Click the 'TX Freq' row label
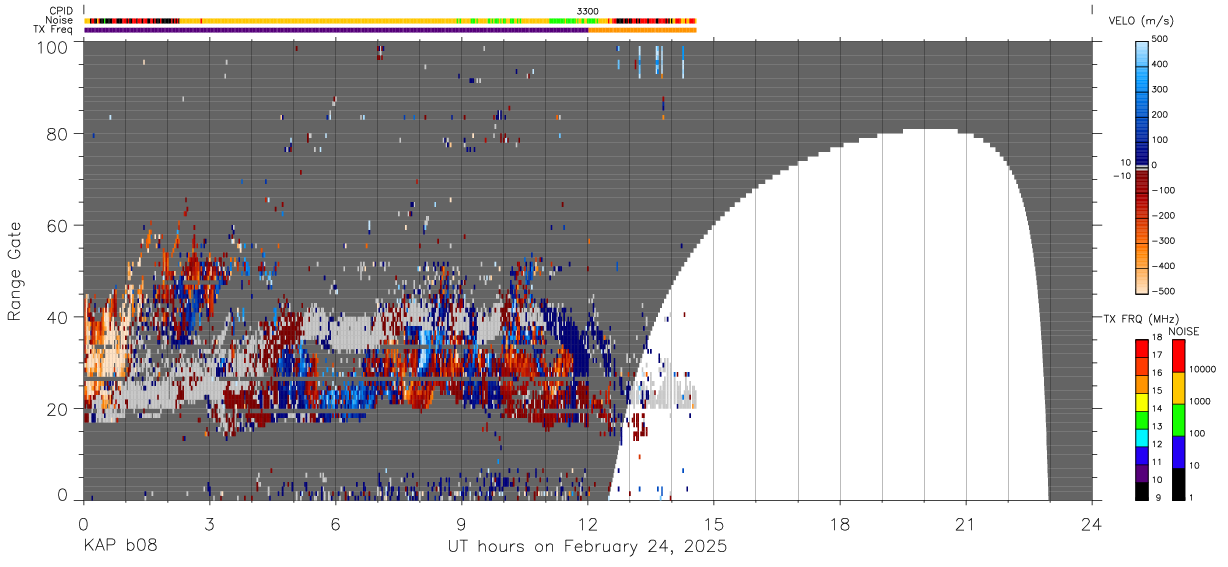Image resolution: width=1228 pixels, height=567 pixels. (x=54, y=29)
